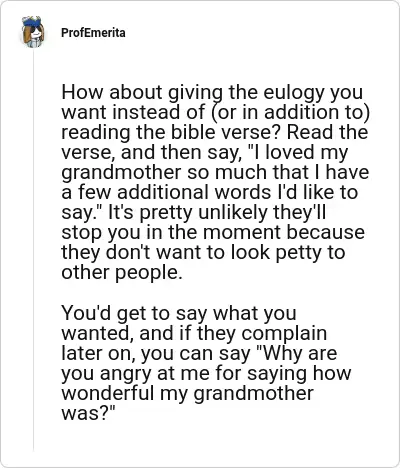Click the line 'a few additional words I'd like to'
Viewport: 400px width, 468px height.
click(x=210, y=192)
